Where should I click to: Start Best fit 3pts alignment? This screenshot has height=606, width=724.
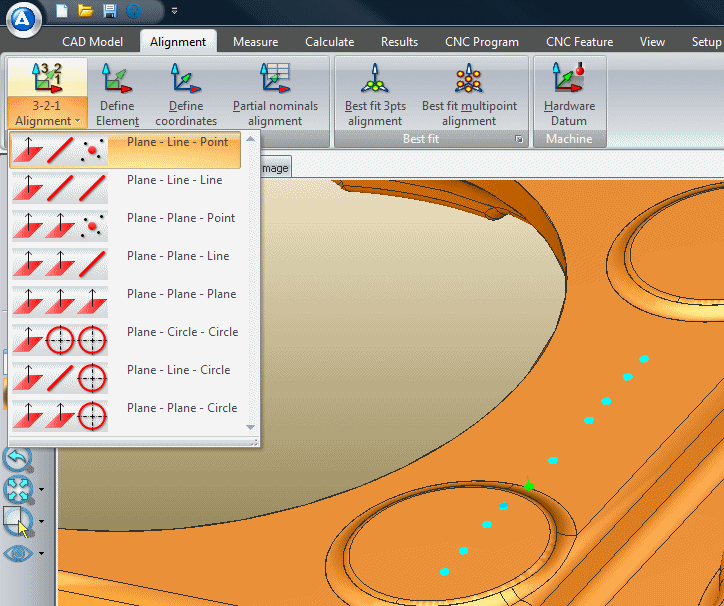pos(375,94)
